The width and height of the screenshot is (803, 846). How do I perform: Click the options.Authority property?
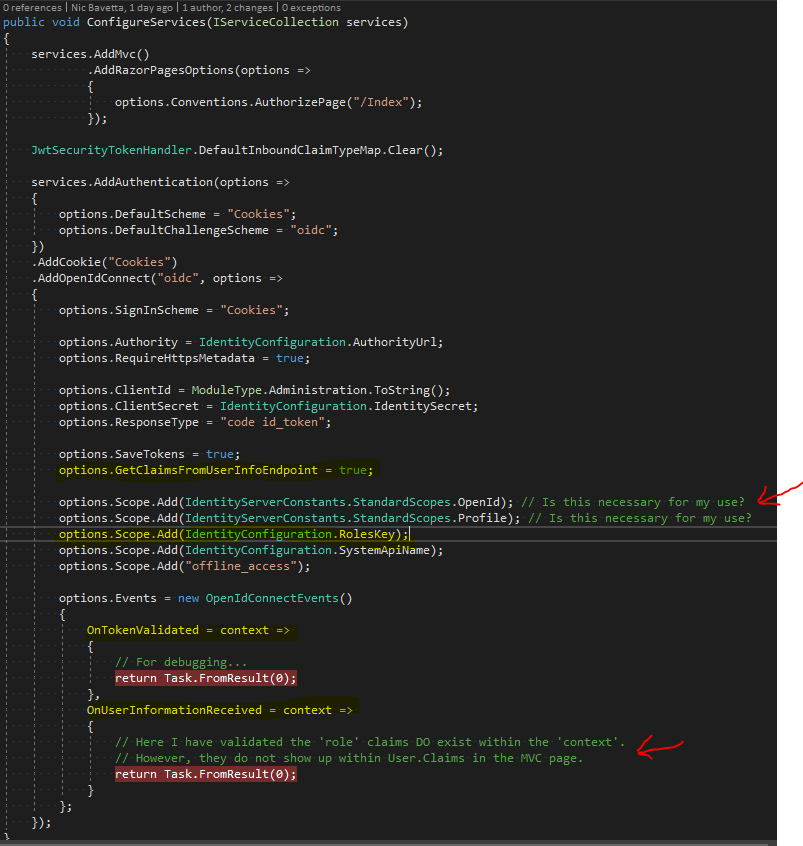(118, 342)
